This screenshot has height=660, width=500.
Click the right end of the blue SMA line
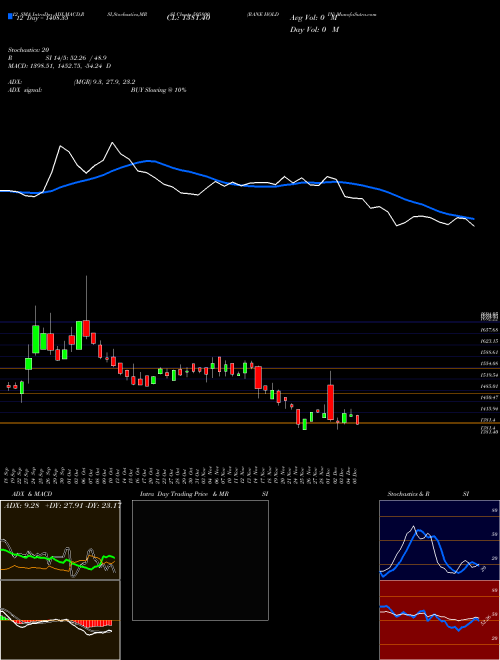[473, 218]
